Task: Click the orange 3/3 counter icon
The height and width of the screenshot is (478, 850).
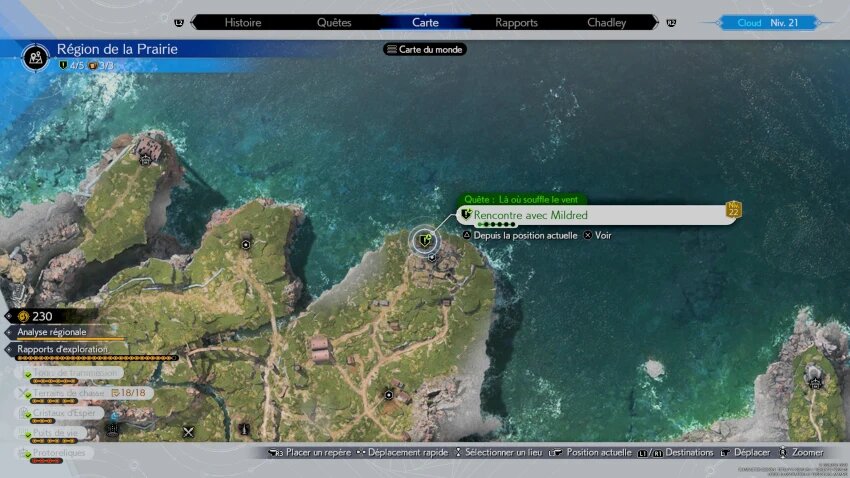Action: click(93, 66)
